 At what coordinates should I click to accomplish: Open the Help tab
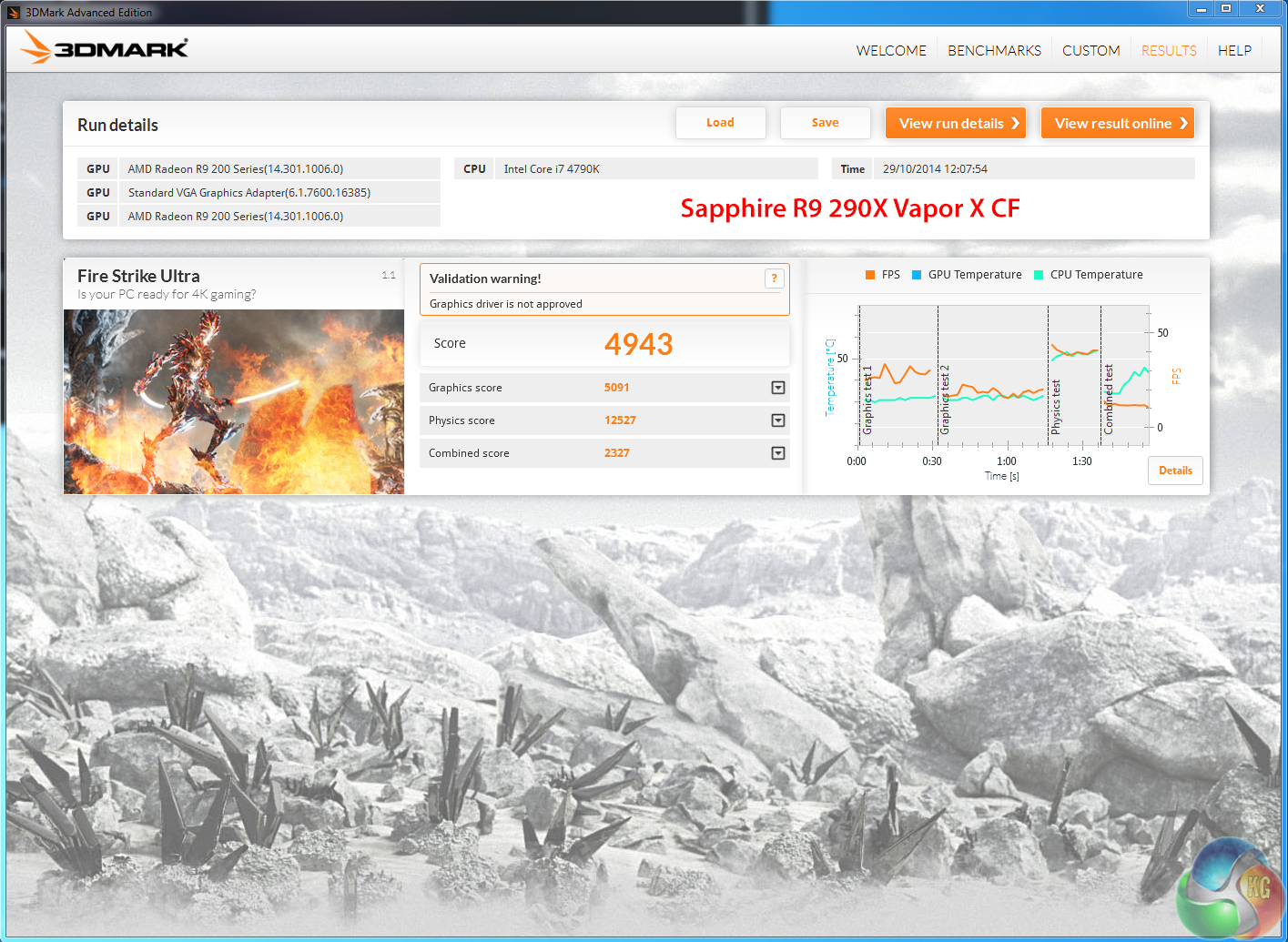(x=1234, y=51)
